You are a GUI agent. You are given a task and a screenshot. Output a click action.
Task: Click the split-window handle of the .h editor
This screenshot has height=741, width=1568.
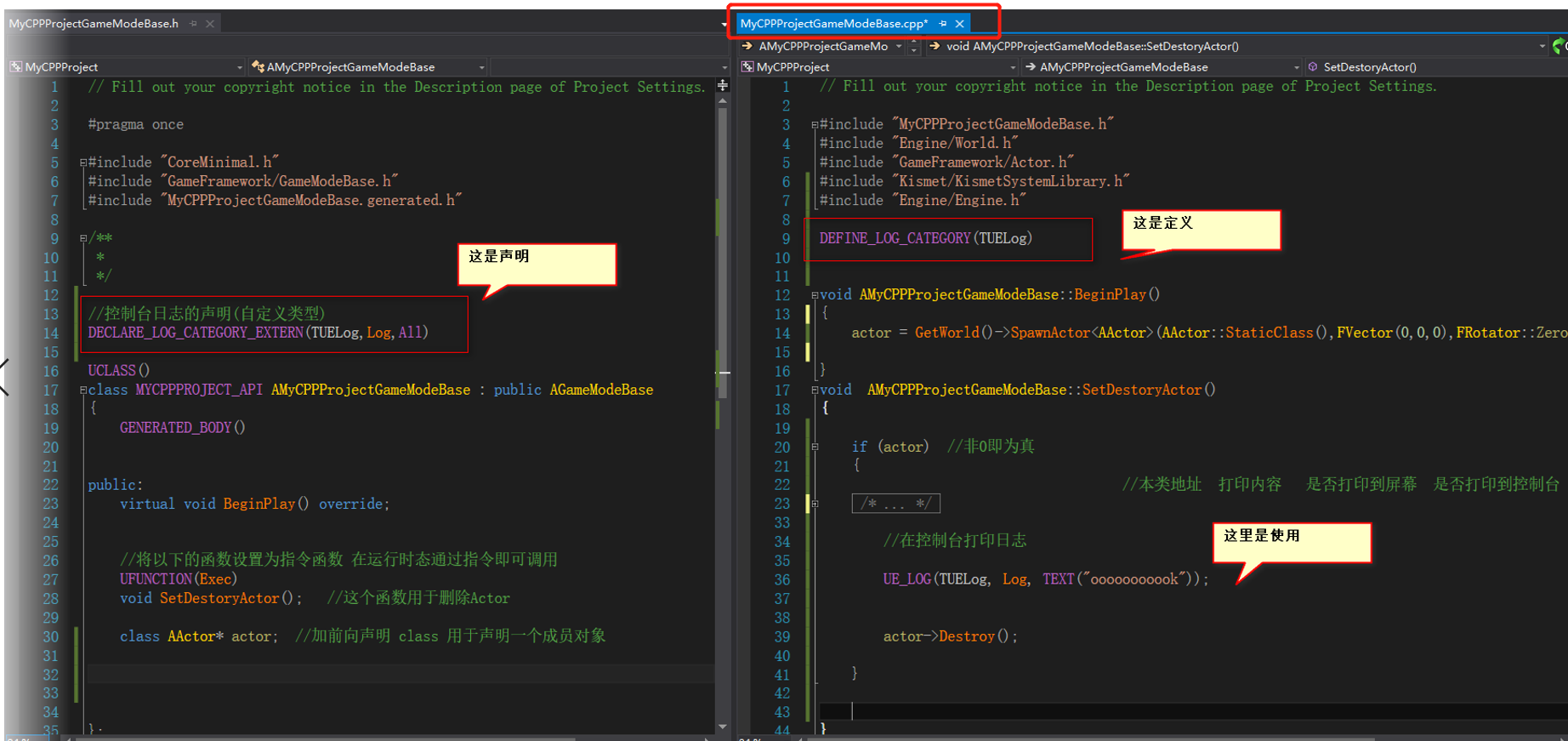723,85
